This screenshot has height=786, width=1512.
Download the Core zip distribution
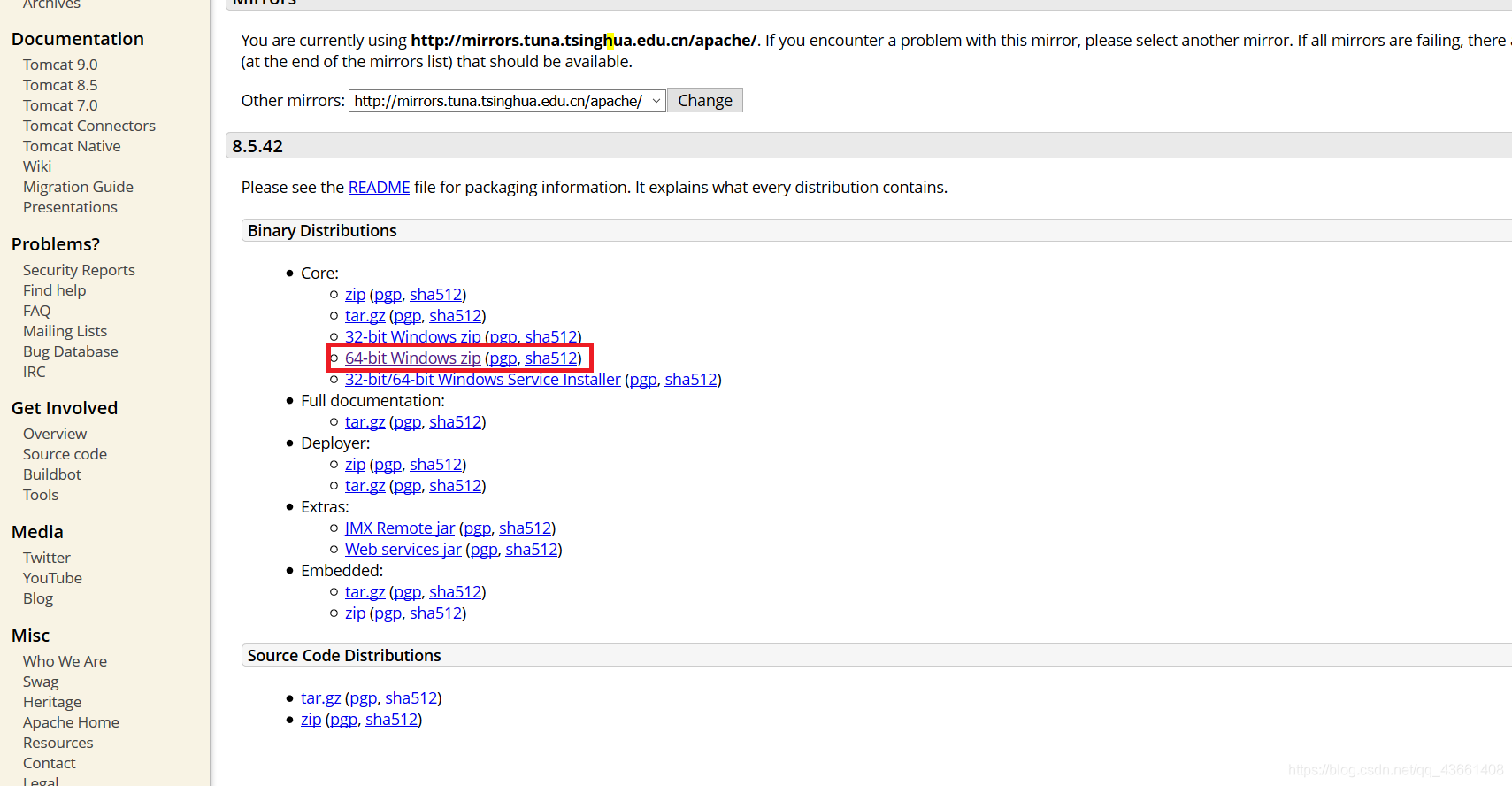click(355, 295)
